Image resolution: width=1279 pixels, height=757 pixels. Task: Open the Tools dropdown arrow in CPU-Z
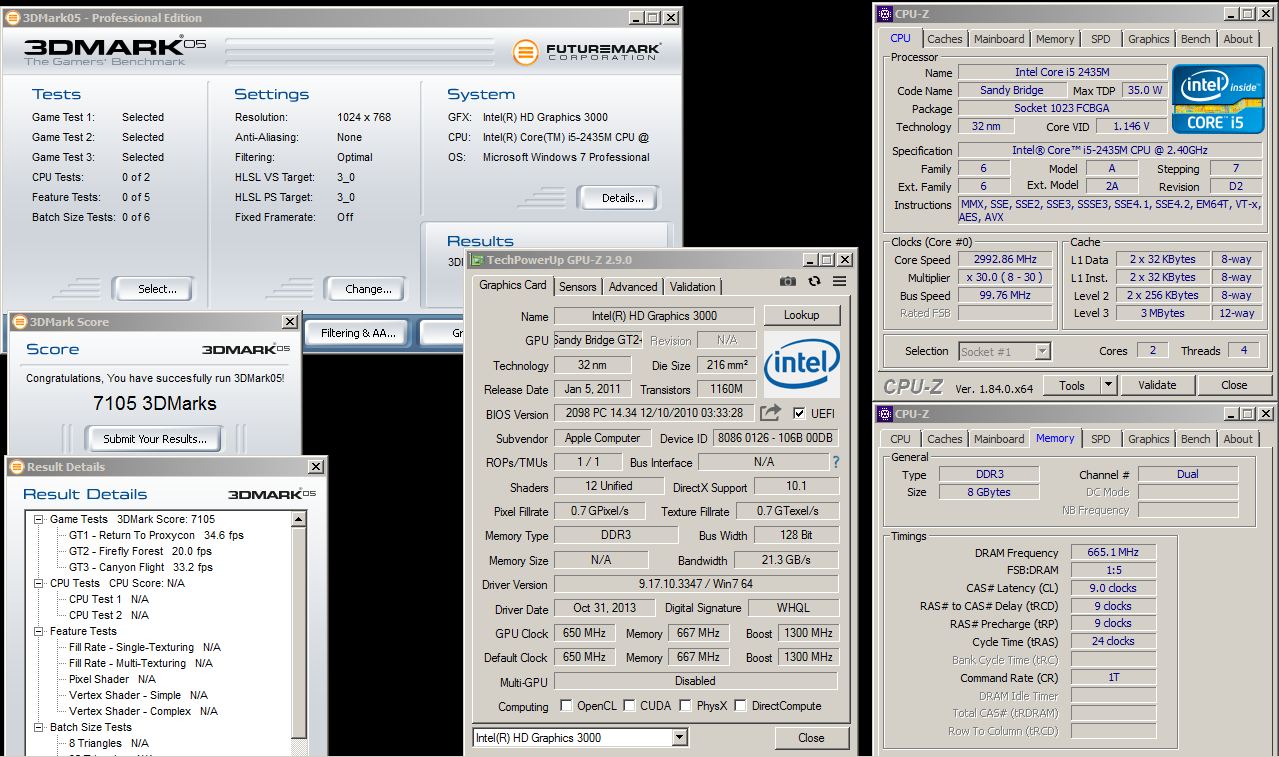(x=1108, y=385)
